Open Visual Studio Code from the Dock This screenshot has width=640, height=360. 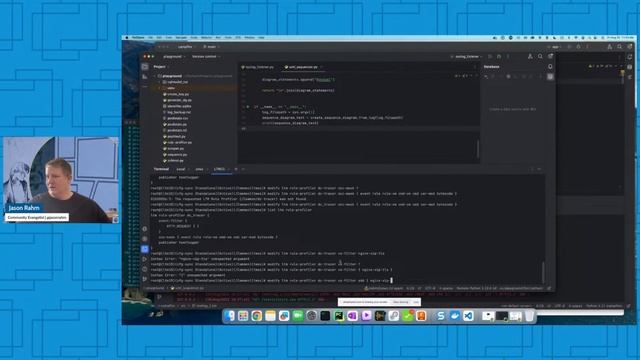(469, 316)
